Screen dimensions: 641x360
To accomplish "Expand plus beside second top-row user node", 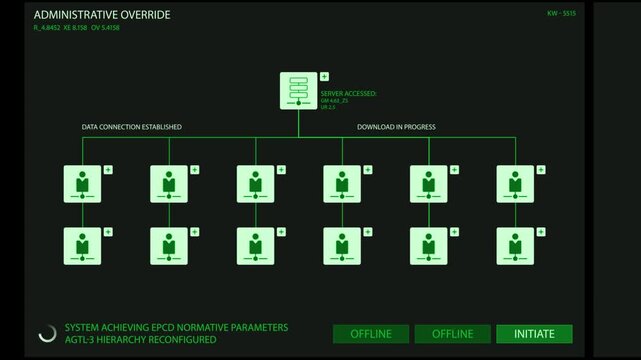I will (x=195, y=170).
